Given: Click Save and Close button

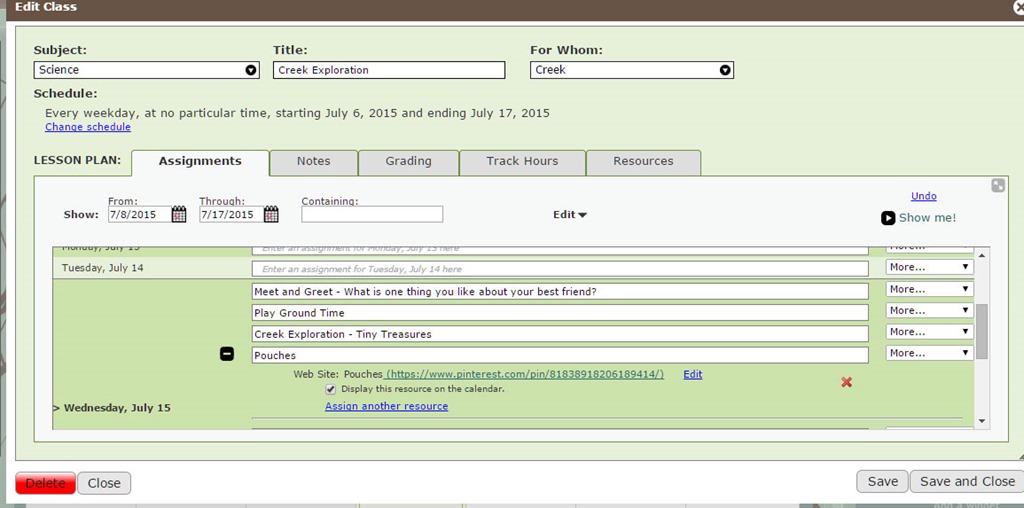Looking at the screenshot, I should 966,481.
